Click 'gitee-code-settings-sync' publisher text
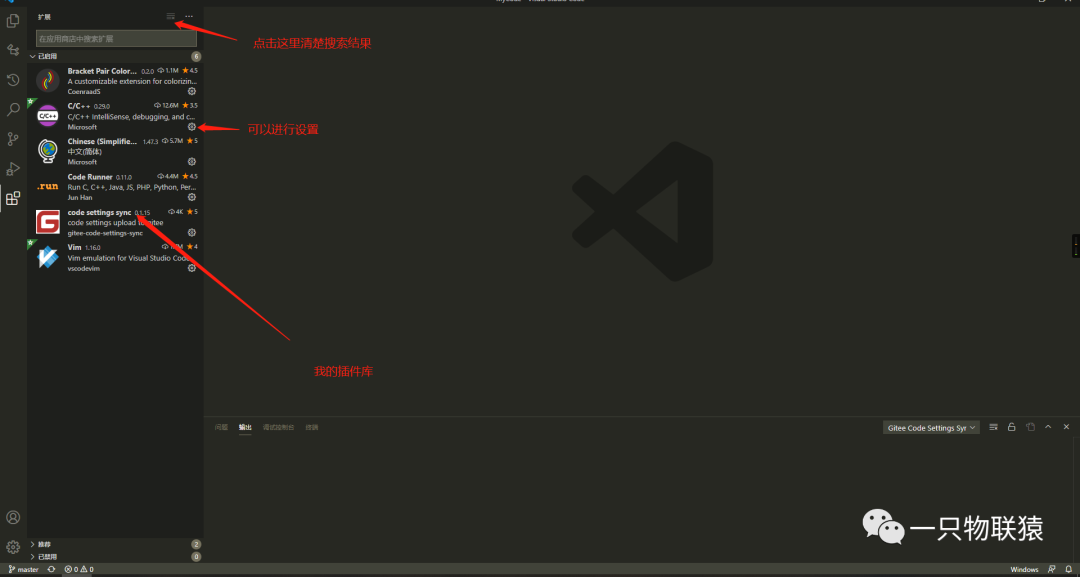The image size is (1080, 577). [x=105, y=233]
